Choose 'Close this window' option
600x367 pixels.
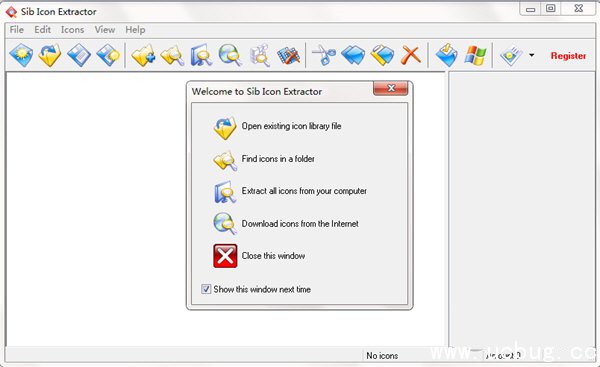273,256
